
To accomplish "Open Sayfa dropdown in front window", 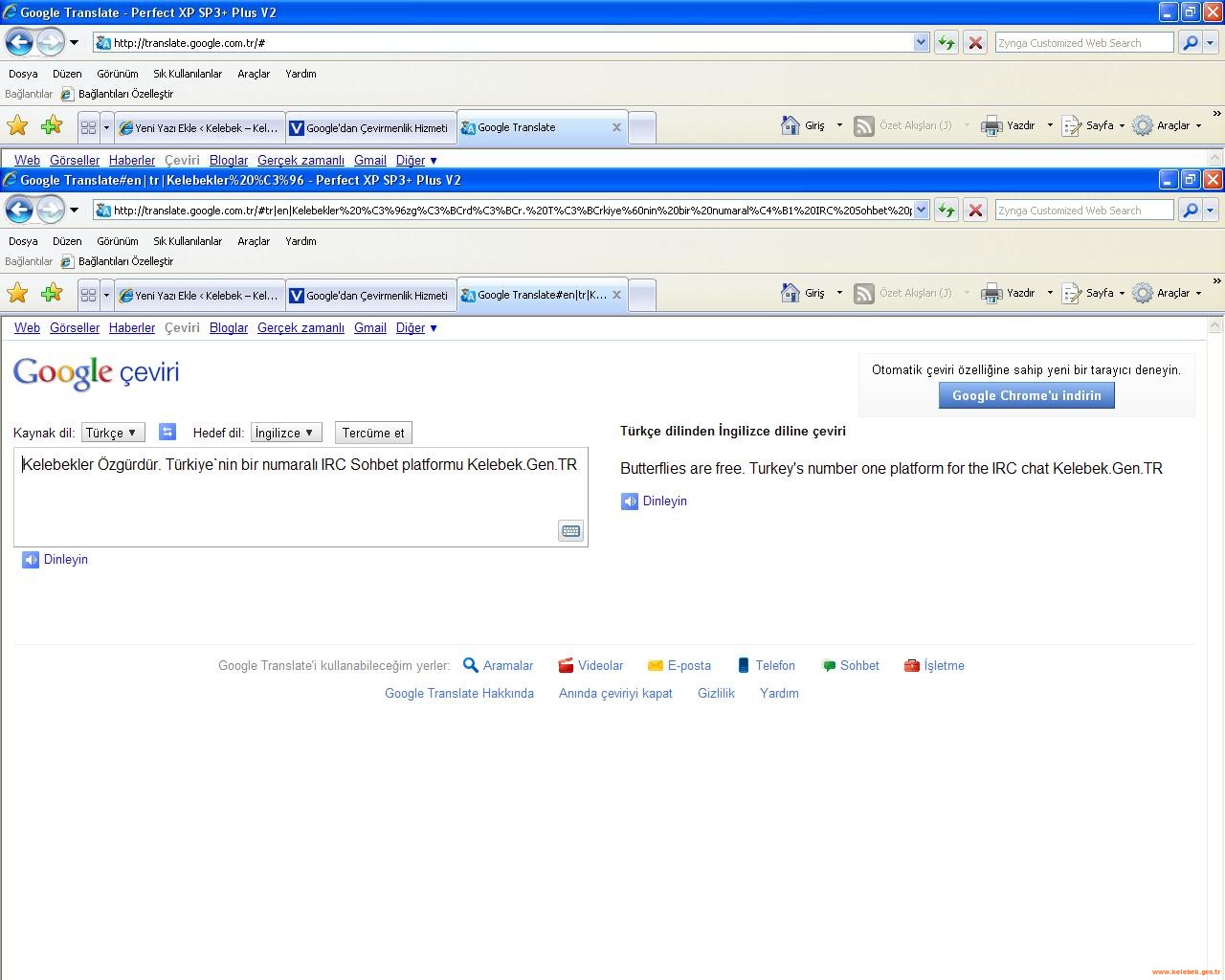I will [x=1123, y=294].
